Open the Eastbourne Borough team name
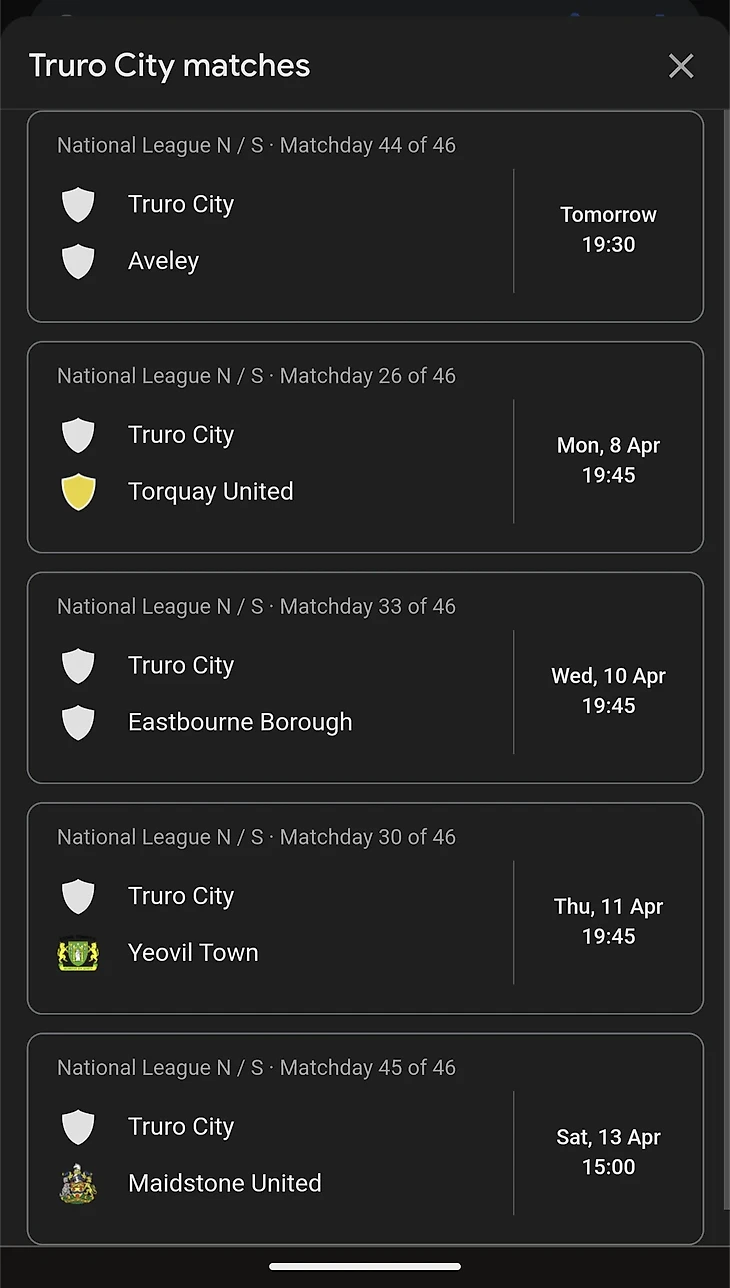Viewport: 730px width, 1288px height. click(x=240, y=722)
